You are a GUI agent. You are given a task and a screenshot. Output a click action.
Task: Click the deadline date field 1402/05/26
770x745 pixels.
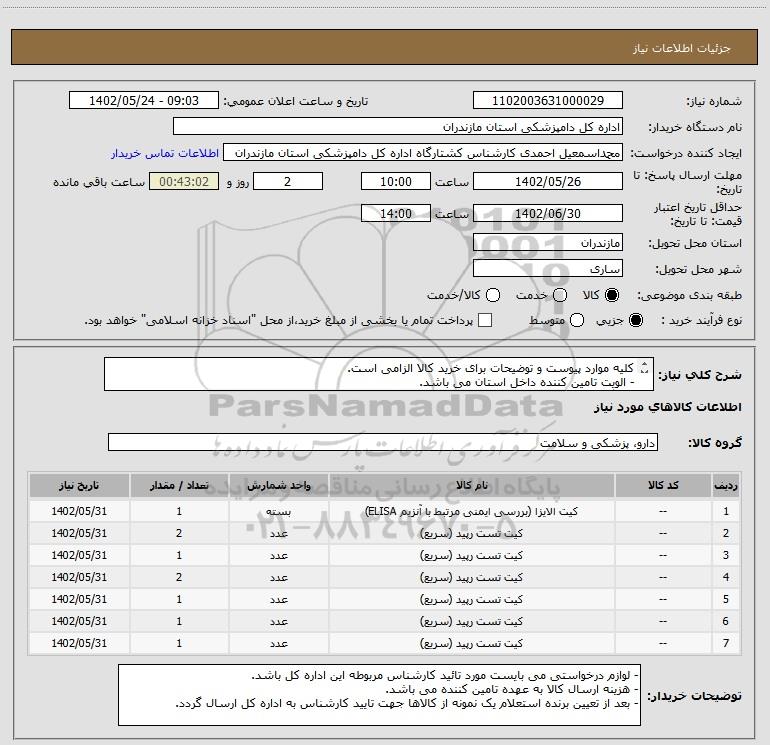coord(548,181)
